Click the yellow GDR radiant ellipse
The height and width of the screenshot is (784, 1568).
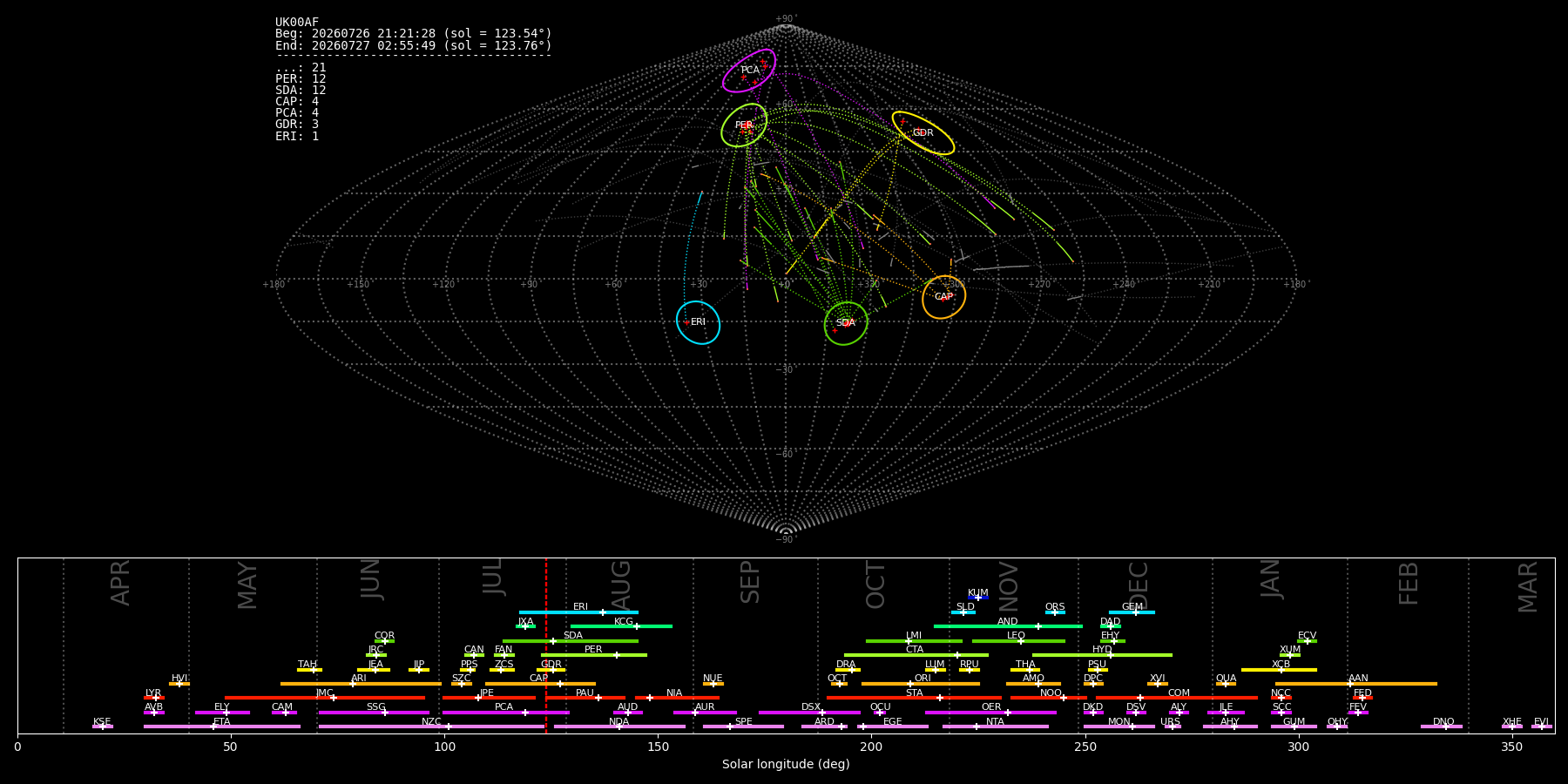coord(923,133)
